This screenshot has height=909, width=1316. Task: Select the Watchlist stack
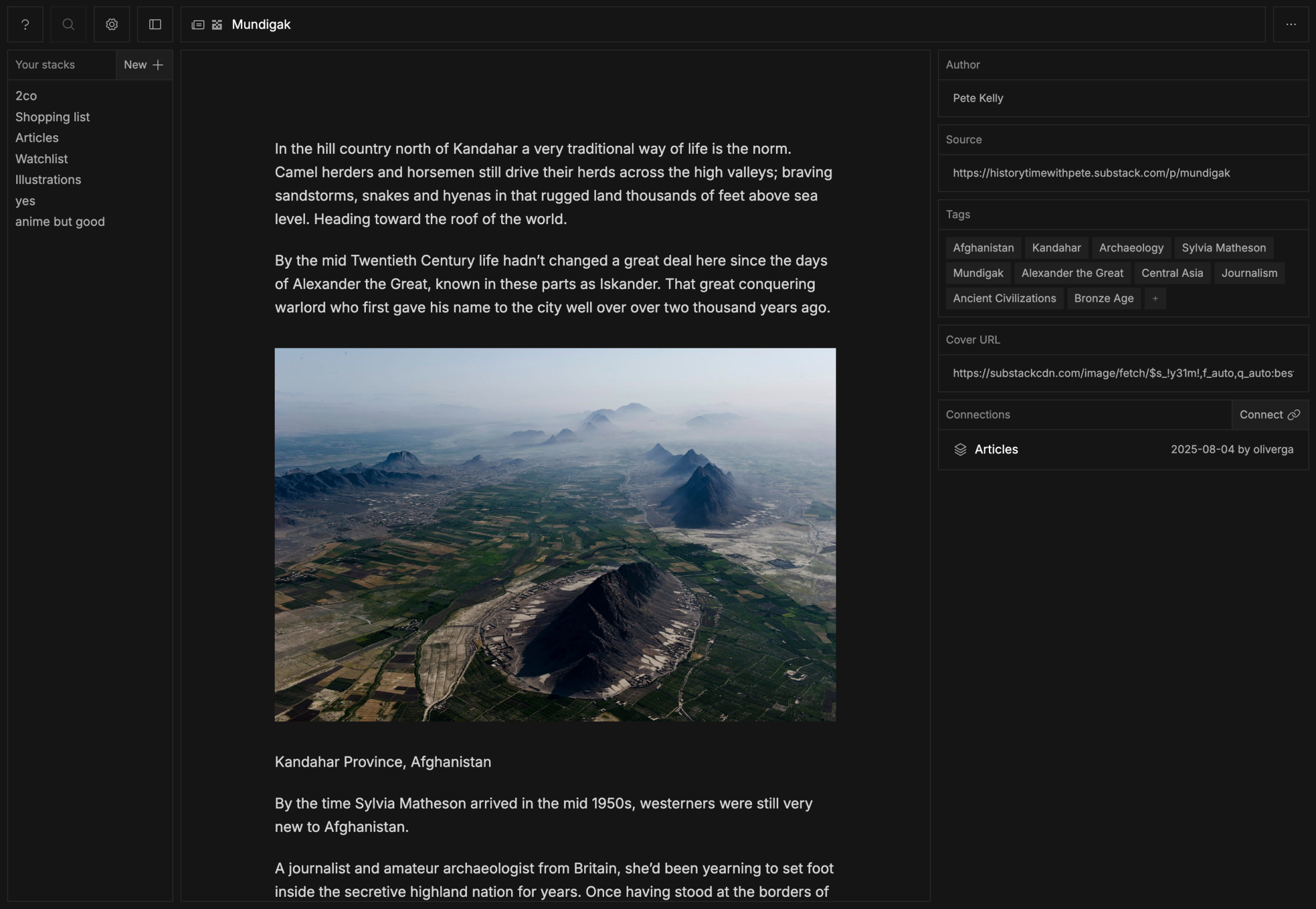(41, 159)
